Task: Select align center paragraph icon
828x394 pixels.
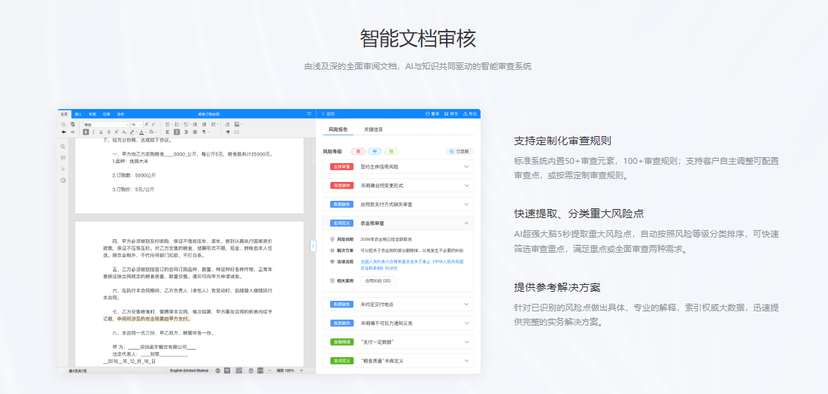Action: coord(177,132)
